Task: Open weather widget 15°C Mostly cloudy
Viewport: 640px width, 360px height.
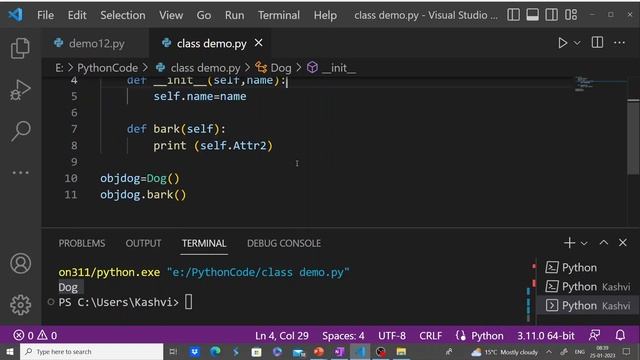Action: pyautogui.click(x=504, y=352)
